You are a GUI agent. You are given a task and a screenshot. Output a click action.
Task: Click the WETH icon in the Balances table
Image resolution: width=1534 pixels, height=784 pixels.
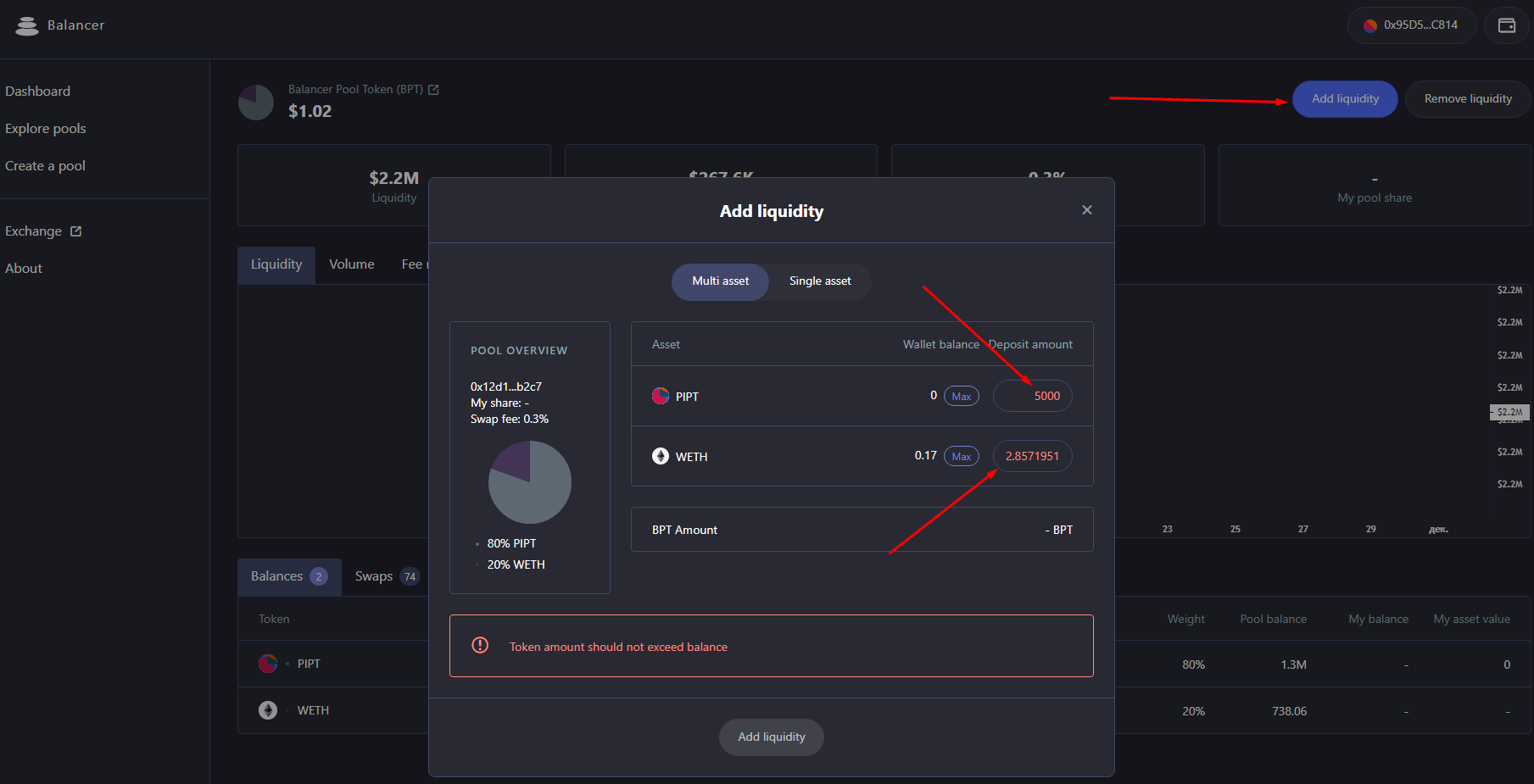pos(268,710)
